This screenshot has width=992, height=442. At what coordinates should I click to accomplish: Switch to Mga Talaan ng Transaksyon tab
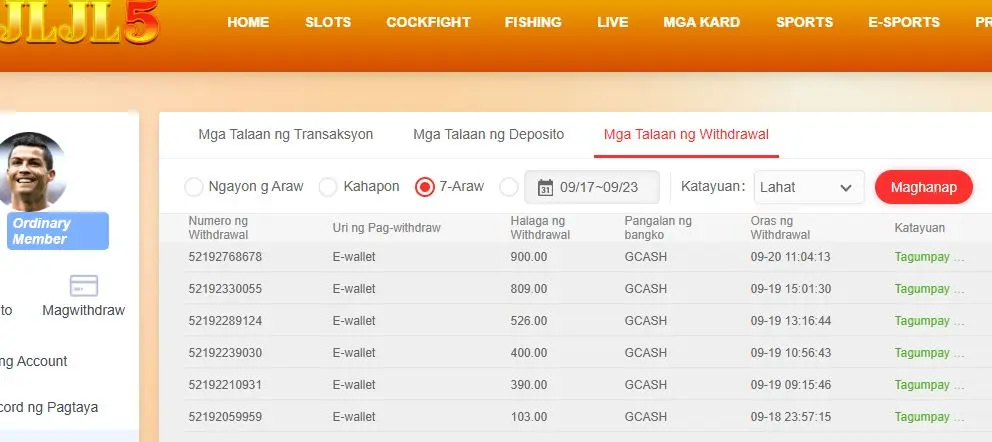[x=286, y=135]
